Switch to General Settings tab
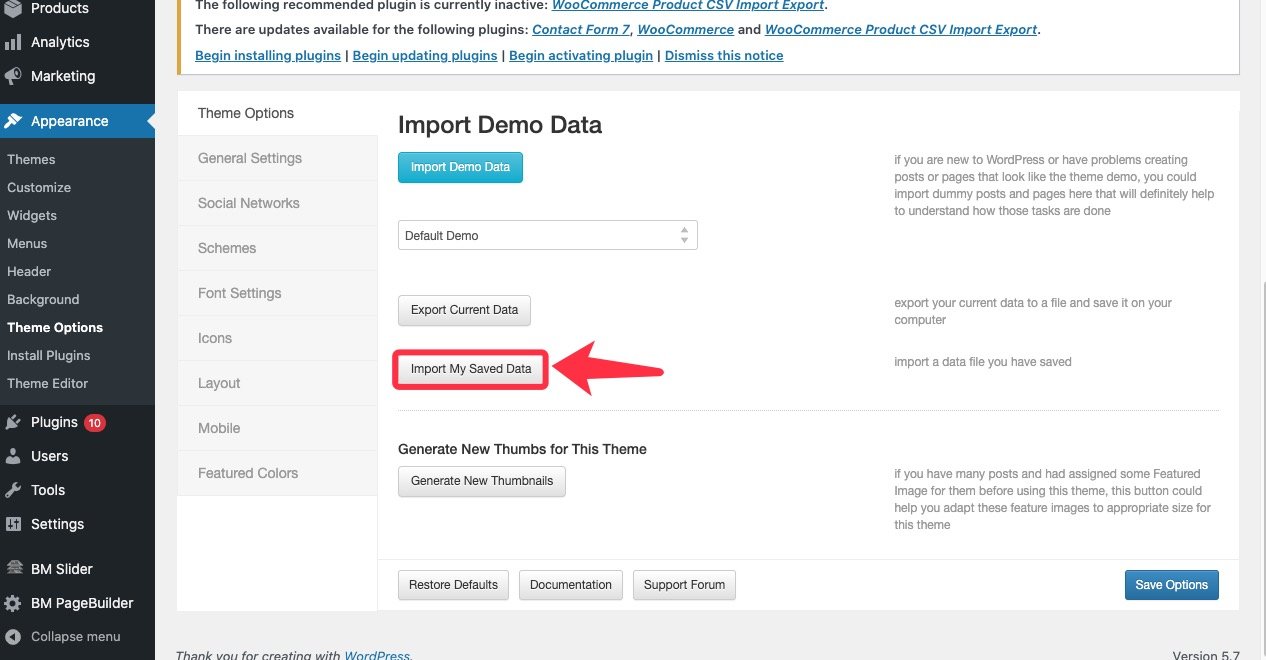This screenshot has width=1266, height=660. [277, 158]
